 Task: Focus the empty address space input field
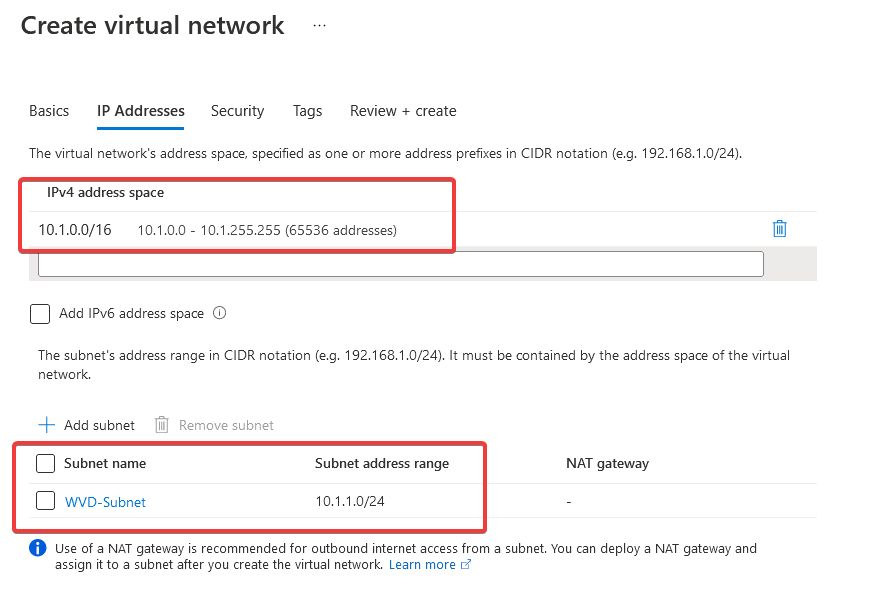pyautogui.click(x=401, y=264)
